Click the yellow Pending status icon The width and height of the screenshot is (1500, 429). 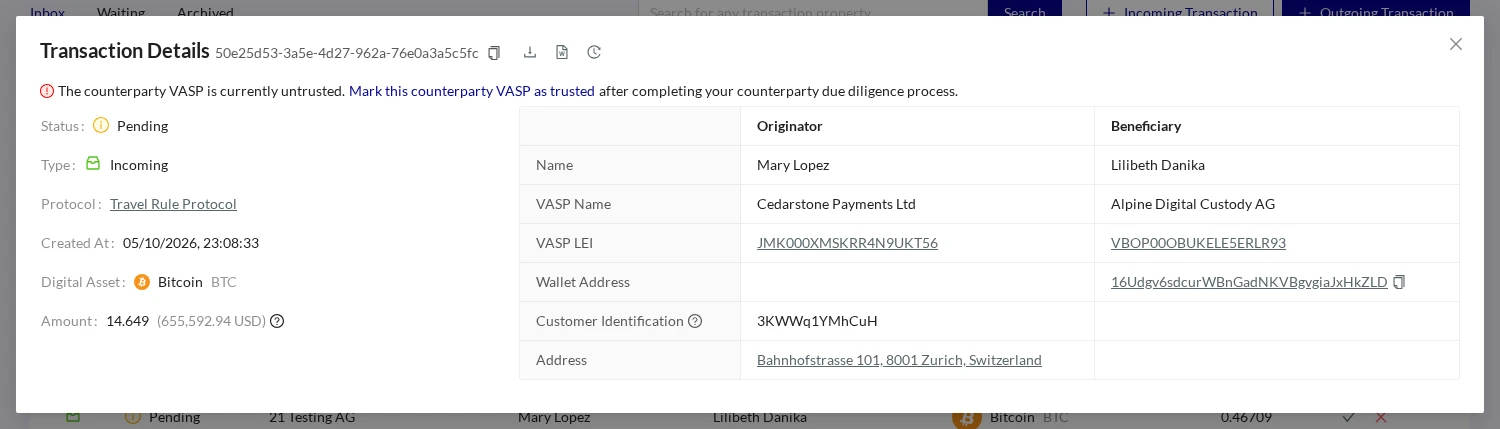101,125
